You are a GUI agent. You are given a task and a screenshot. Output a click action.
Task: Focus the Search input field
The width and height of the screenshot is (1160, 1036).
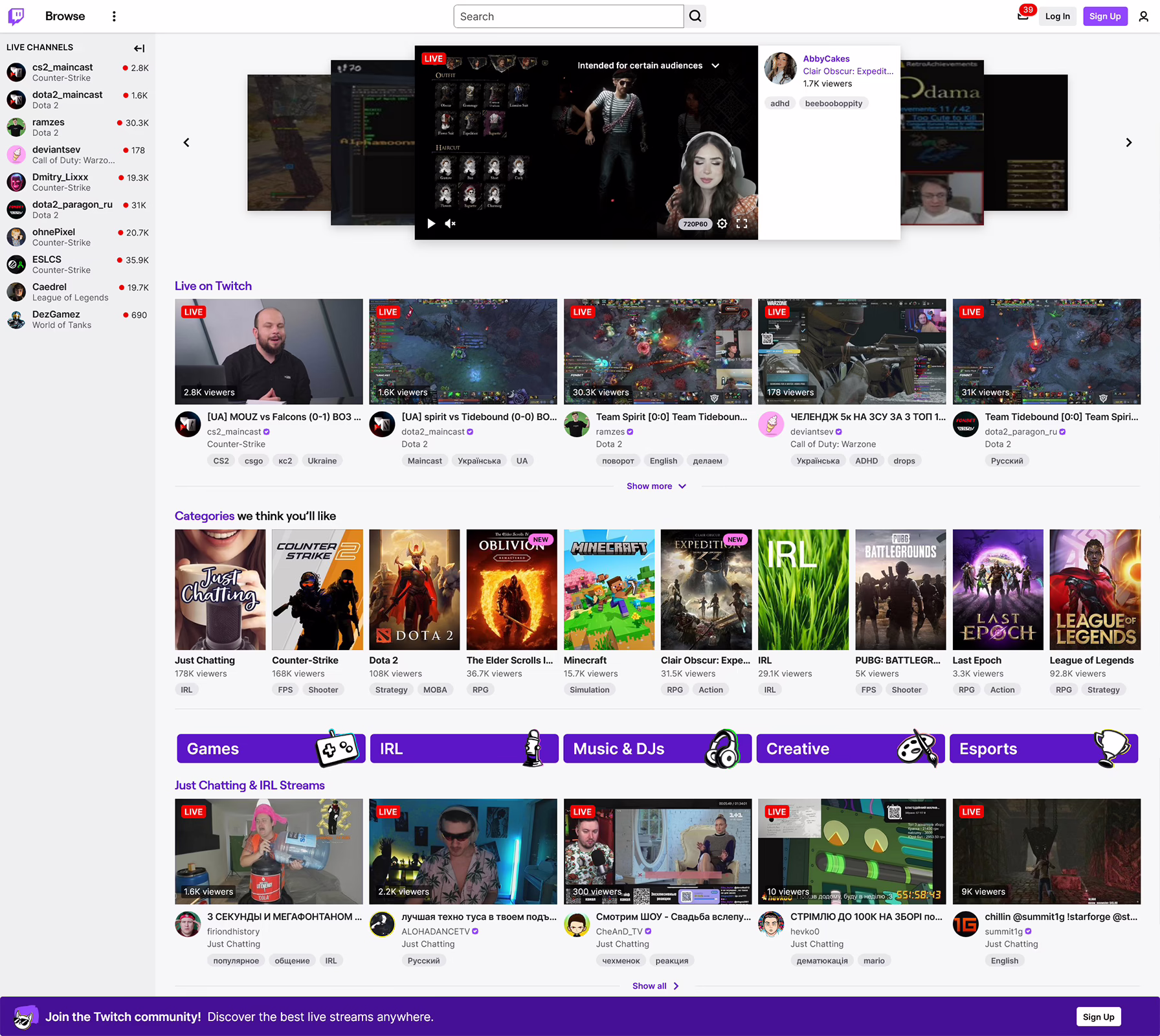coord(568,16)
